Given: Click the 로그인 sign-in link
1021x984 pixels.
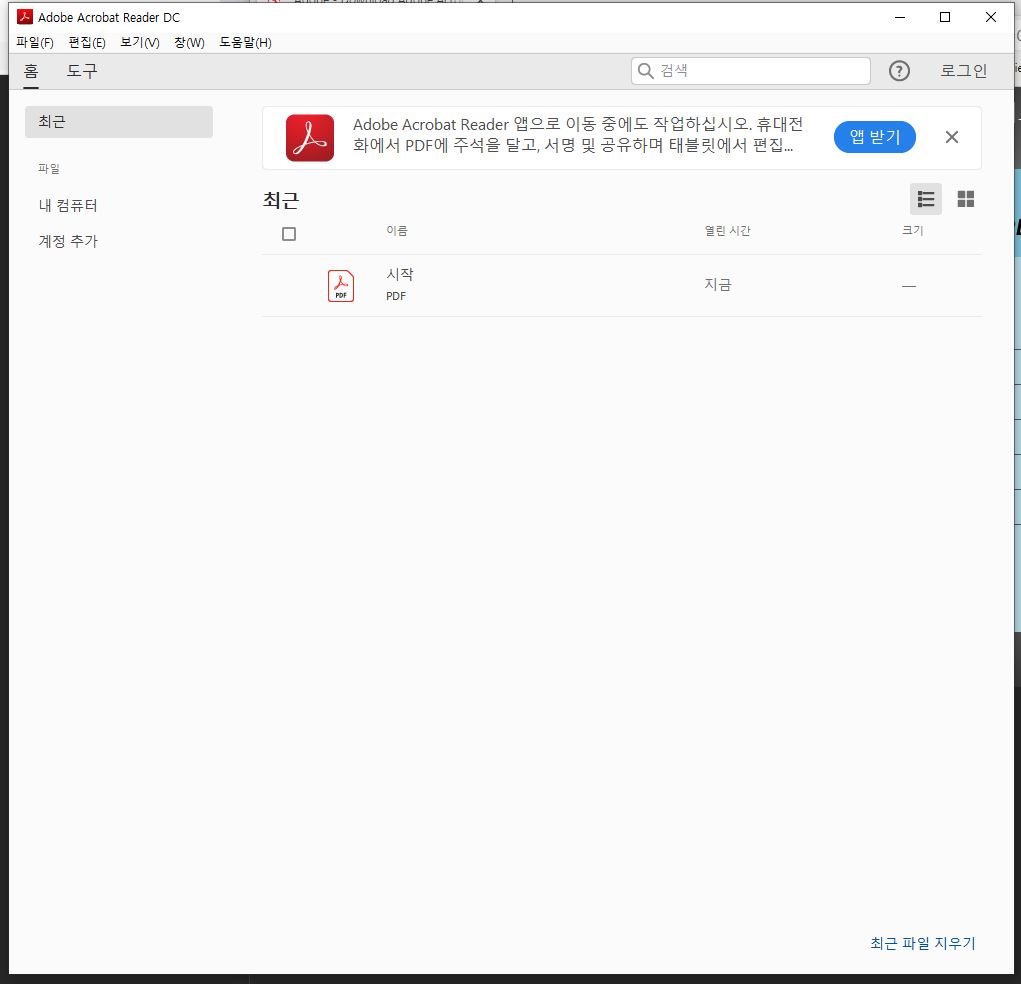Looking at the screenshot, I should click(963, 70).
